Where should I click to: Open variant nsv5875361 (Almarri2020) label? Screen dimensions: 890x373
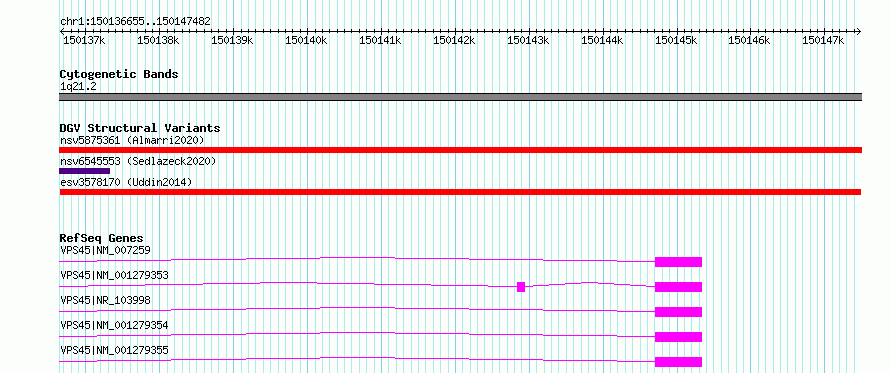click(x=132, y=140)
